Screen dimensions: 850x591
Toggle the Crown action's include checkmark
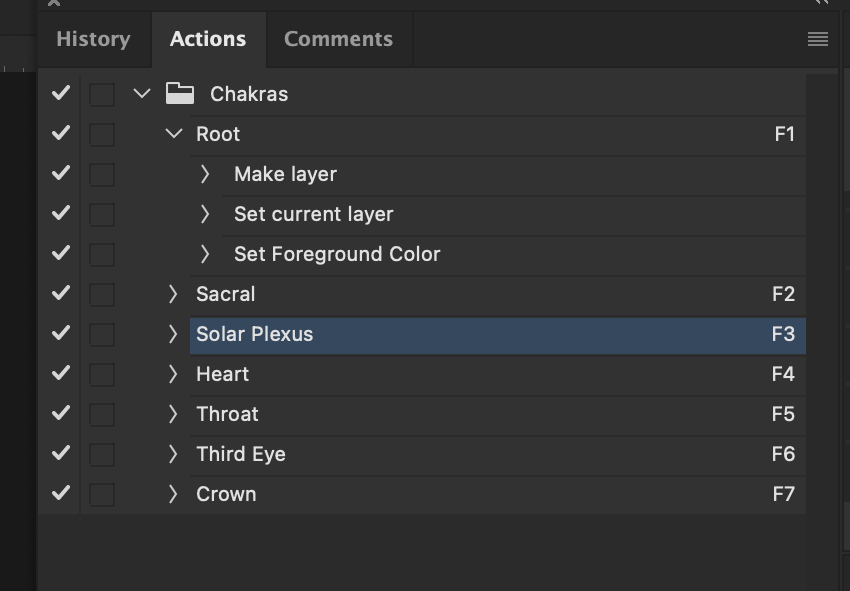(59, 494)
